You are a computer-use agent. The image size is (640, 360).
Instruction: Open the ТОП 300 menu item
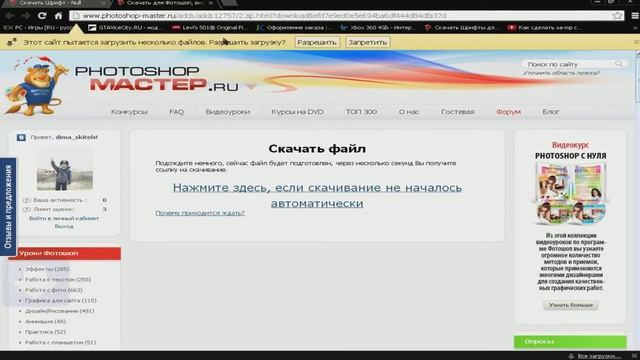tap(361, 111)
